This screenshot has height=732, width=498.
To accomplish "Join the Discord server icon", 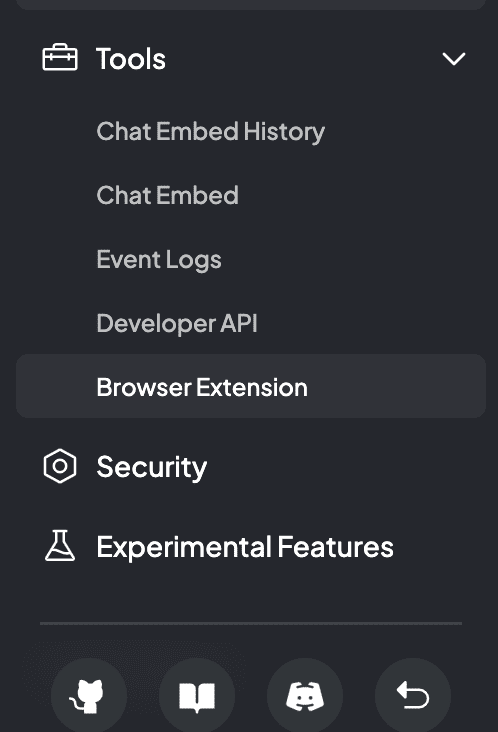I will tap(305, 697).
